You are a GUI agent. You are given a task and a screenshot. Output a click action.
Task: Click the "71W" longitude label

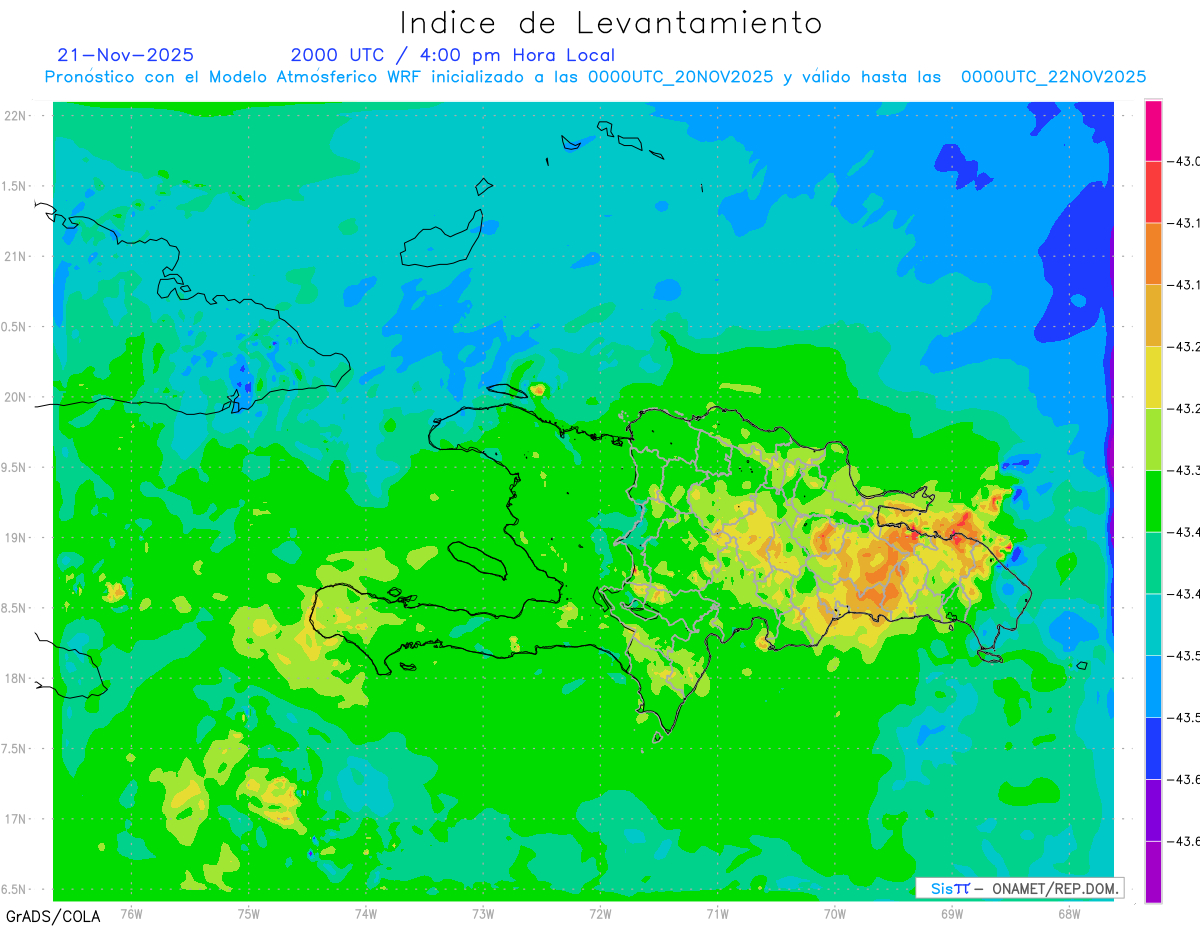(717, 913)
